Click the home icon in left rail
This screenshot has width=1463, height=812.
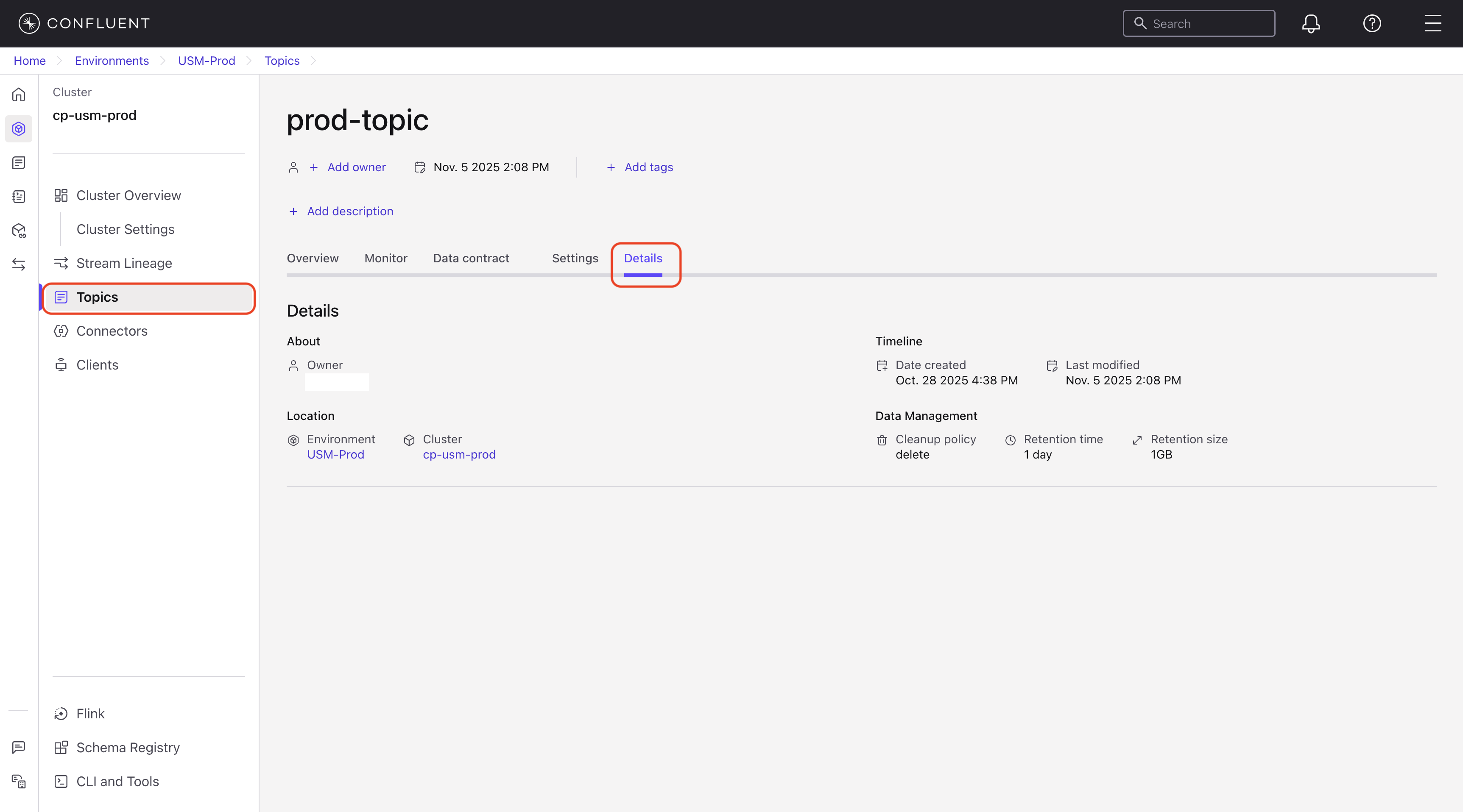(19, 95)
